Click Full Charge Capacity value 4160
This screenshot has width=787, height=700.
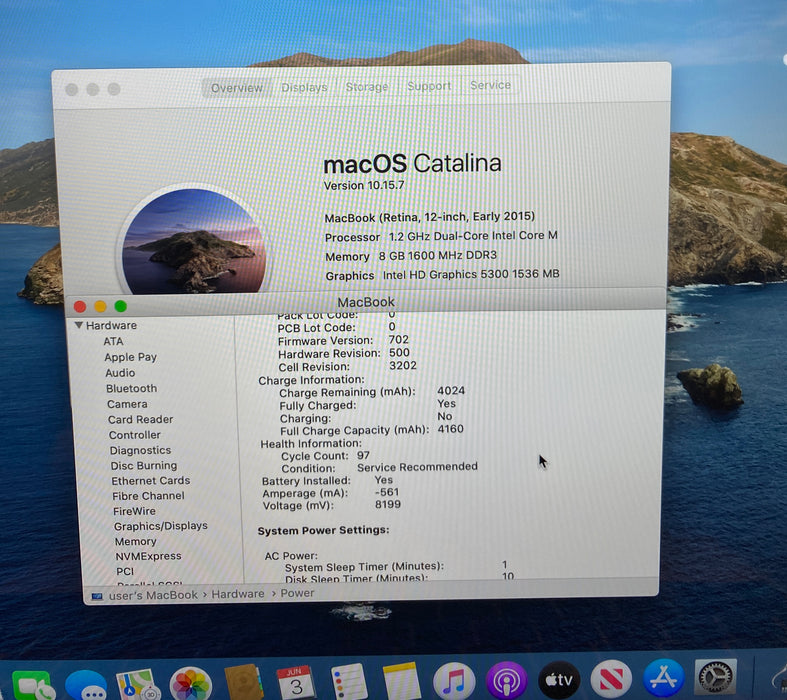pyautogui.click(x=451, y=429)
